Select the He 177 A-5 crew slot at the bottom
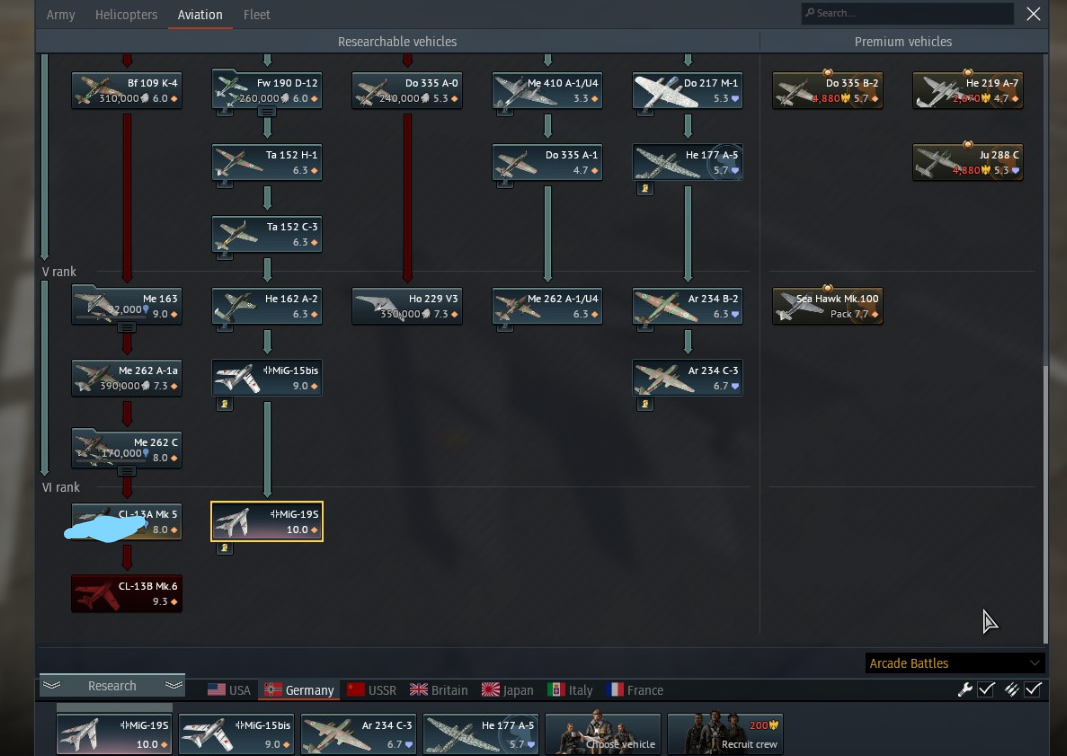 pyautogui.click(x=480, y=734)
